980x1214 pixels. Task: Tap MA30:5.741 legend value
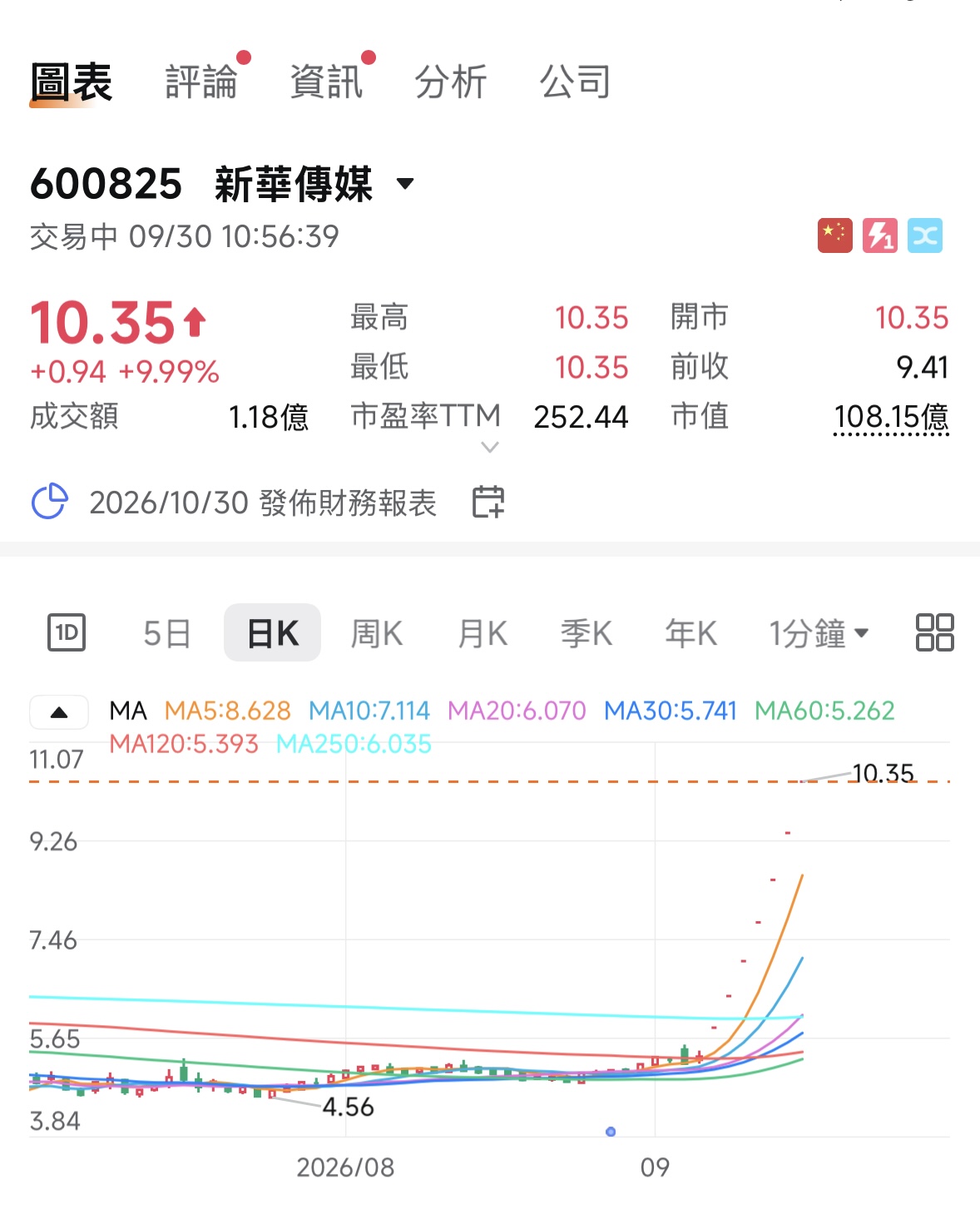(x=671, y=711)
